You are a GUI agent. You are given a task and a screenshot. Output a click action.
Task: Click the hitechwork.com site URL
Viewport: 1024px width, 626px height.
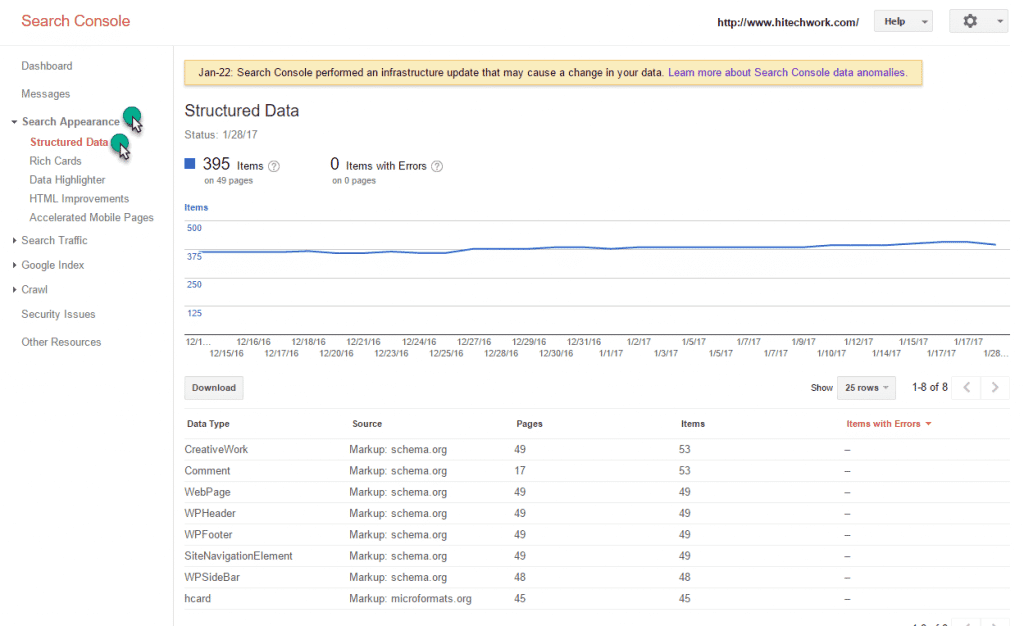click(x=788, y=22)
